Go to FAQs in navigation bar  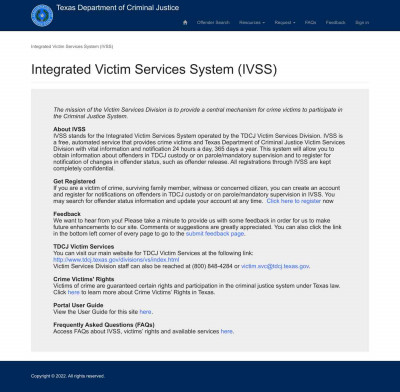(x=310, y=22)
